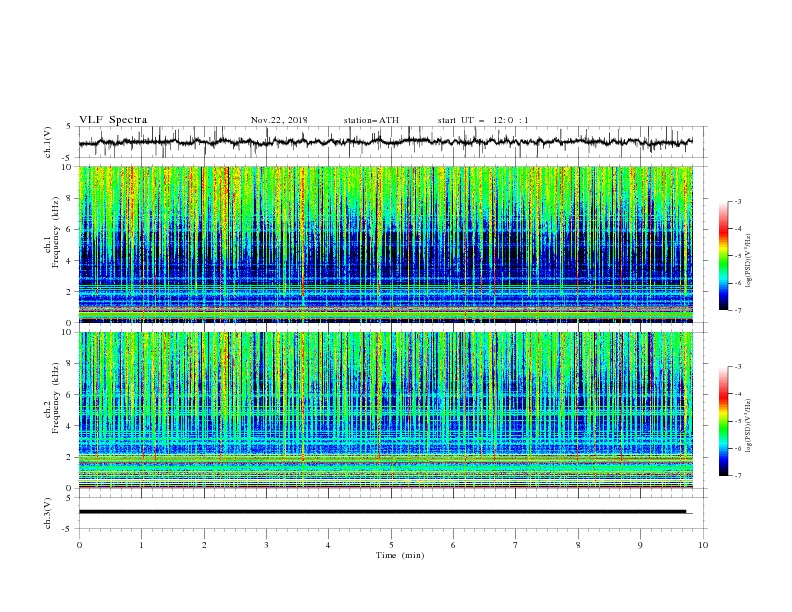Screen dimensions: 792x612
Task: Click time axis tick label "3"
Action: click(x=267, y=545)
